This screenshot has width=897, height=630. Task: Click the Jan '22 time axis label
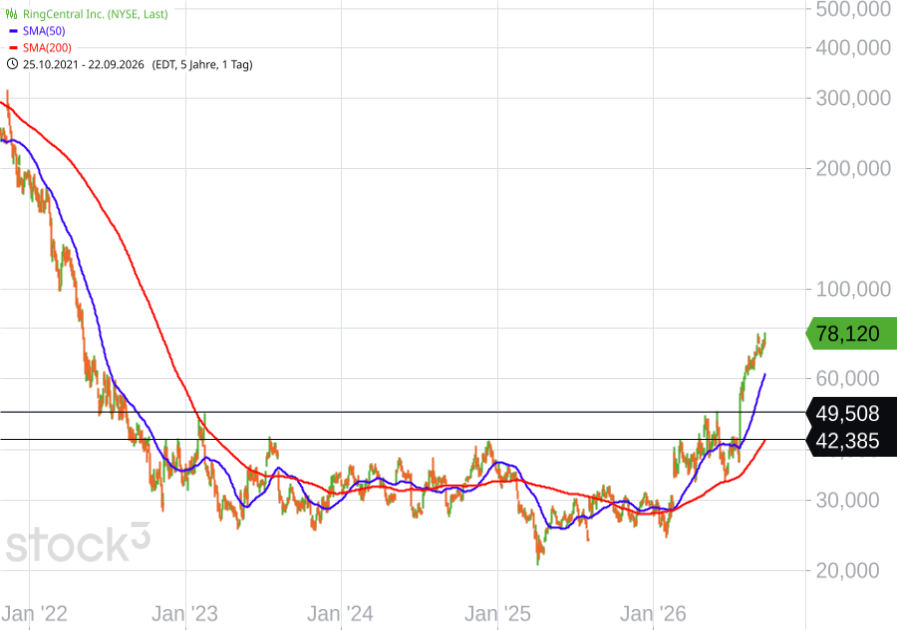pos(34,614)
